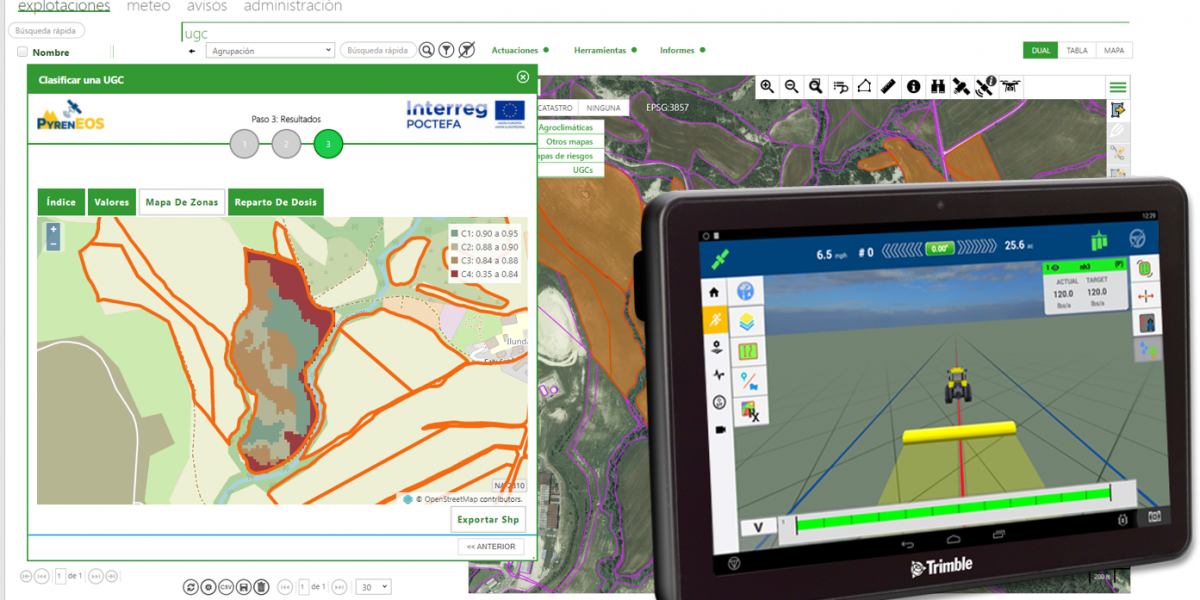Click the trash delete icon in bottom toolbar
Image resolution: width=1200 pixels, height=600 pixels.
coord(260,587)
